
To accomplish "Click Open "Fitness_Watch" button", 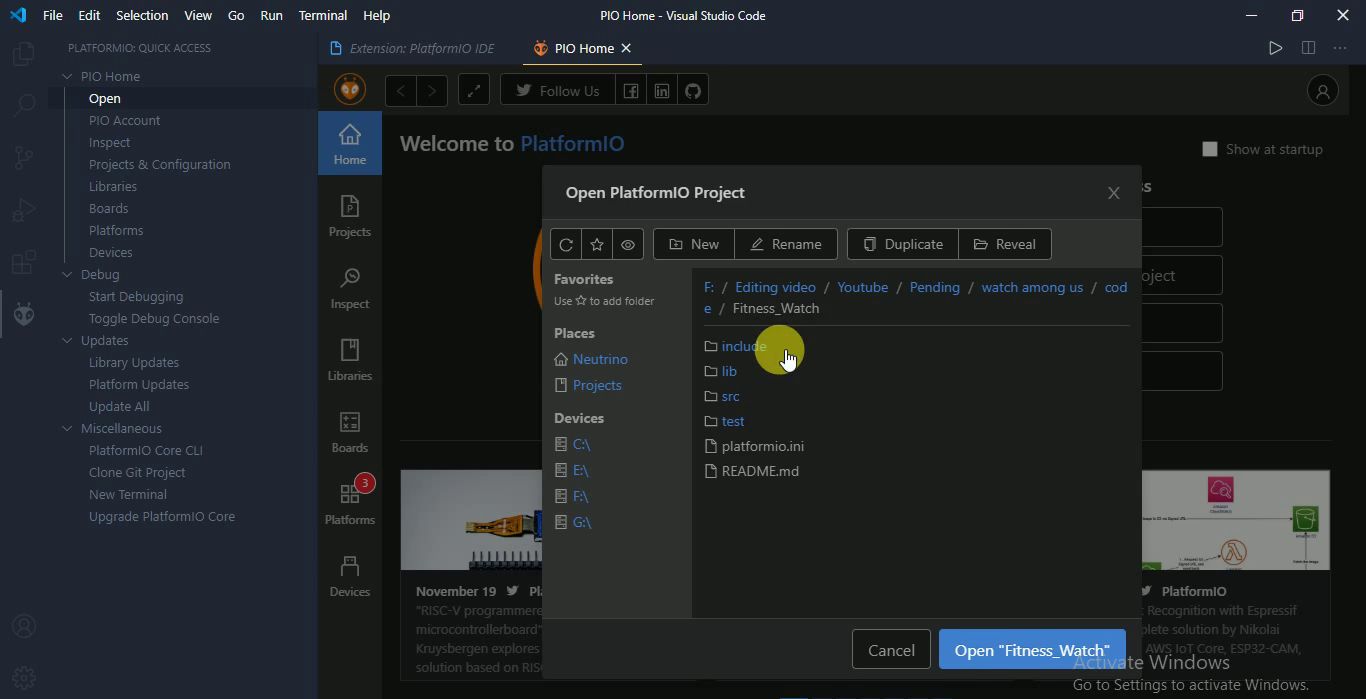I will click(1032, 650).
